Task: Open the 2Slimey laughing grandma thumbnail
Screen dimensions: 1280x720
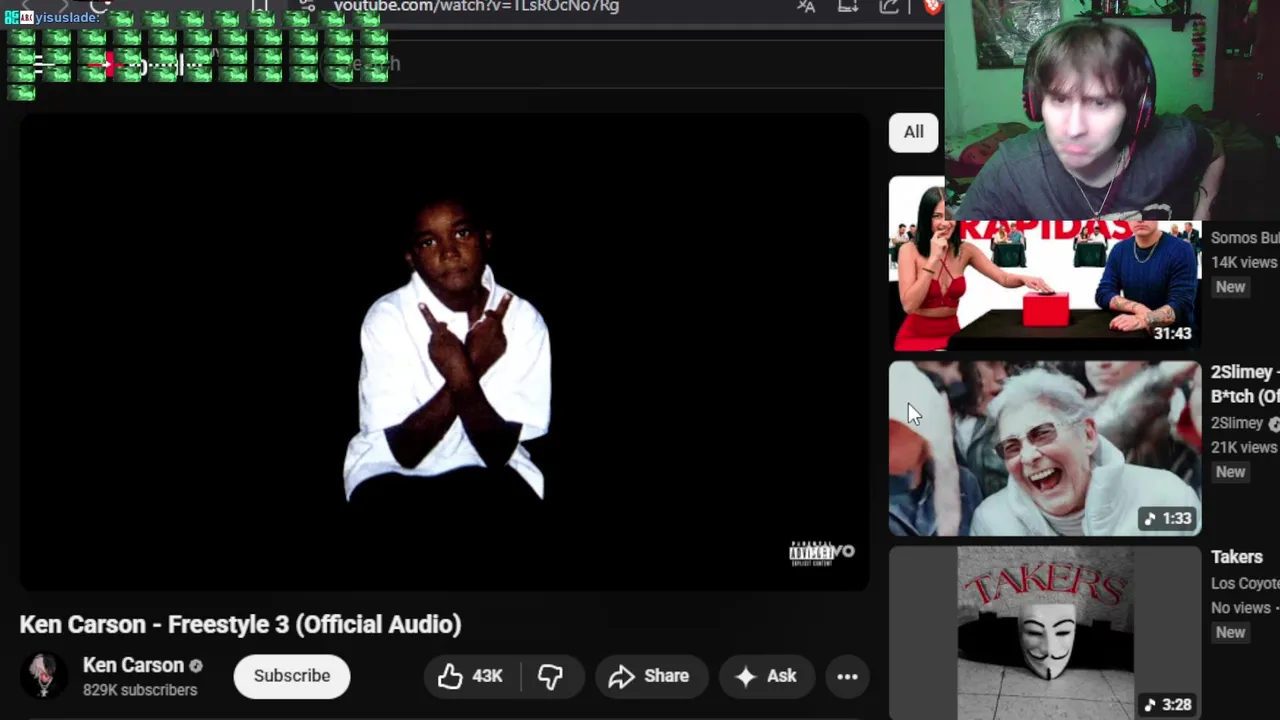Action: (1045, 448)
